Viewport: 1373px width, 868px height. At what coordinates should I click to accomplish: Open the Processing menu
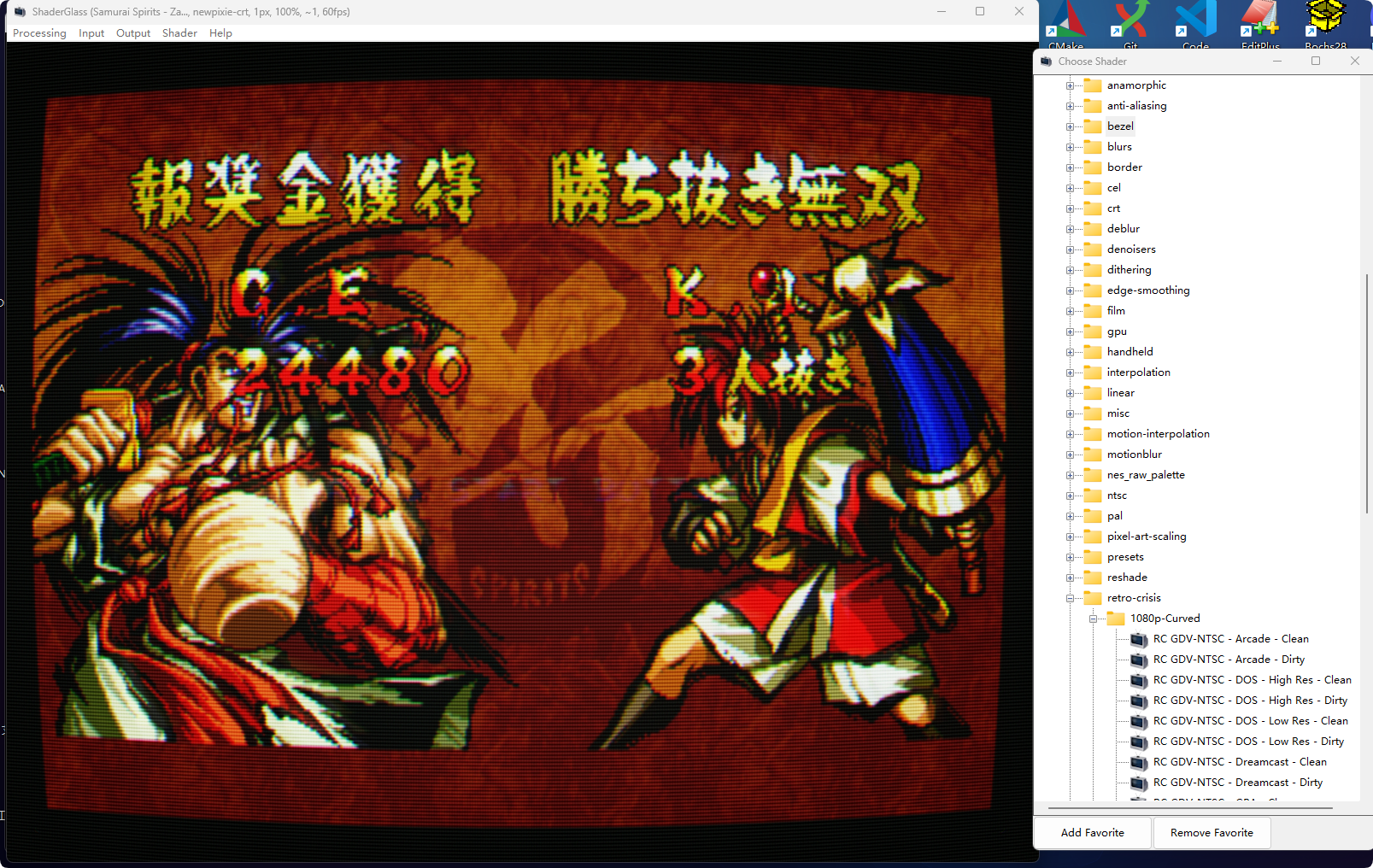(39, 33)
